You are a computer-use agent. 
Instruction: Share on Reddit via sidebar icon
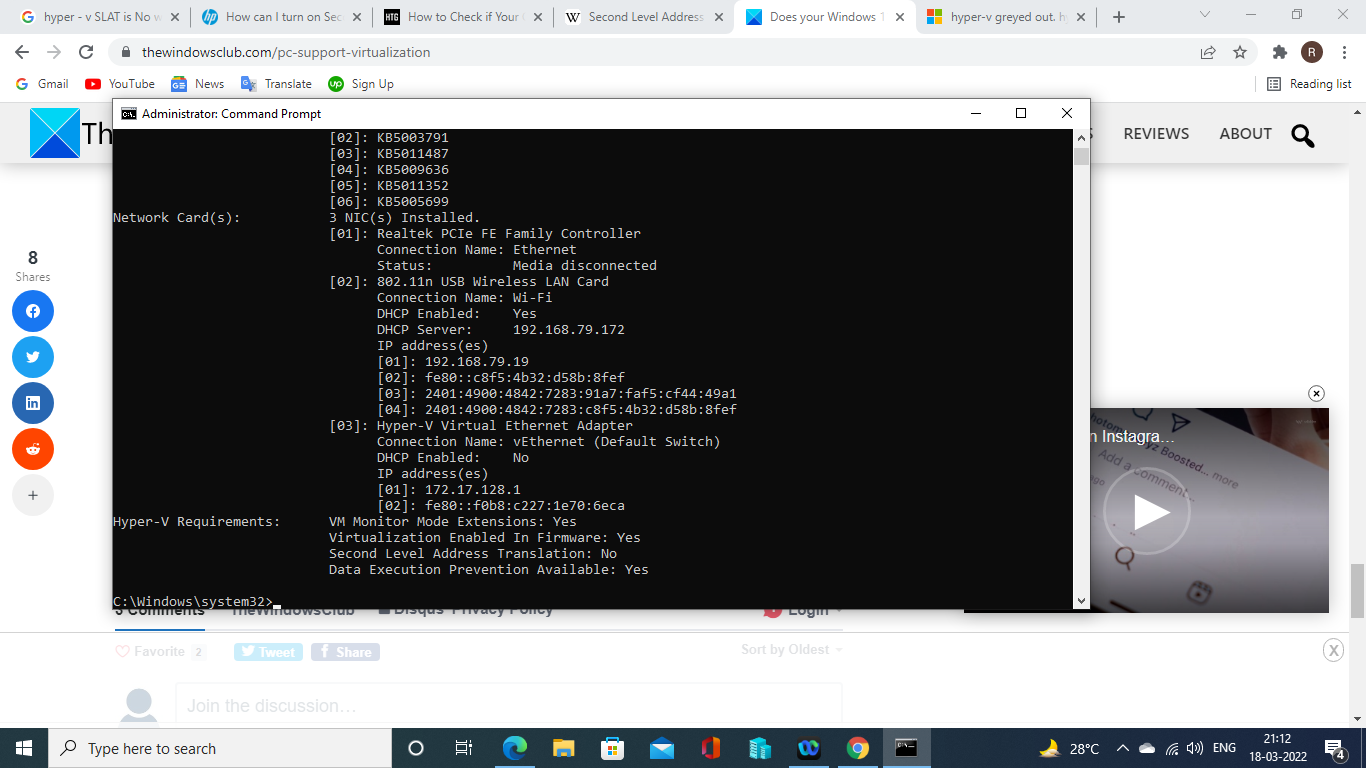pos(33,449)
